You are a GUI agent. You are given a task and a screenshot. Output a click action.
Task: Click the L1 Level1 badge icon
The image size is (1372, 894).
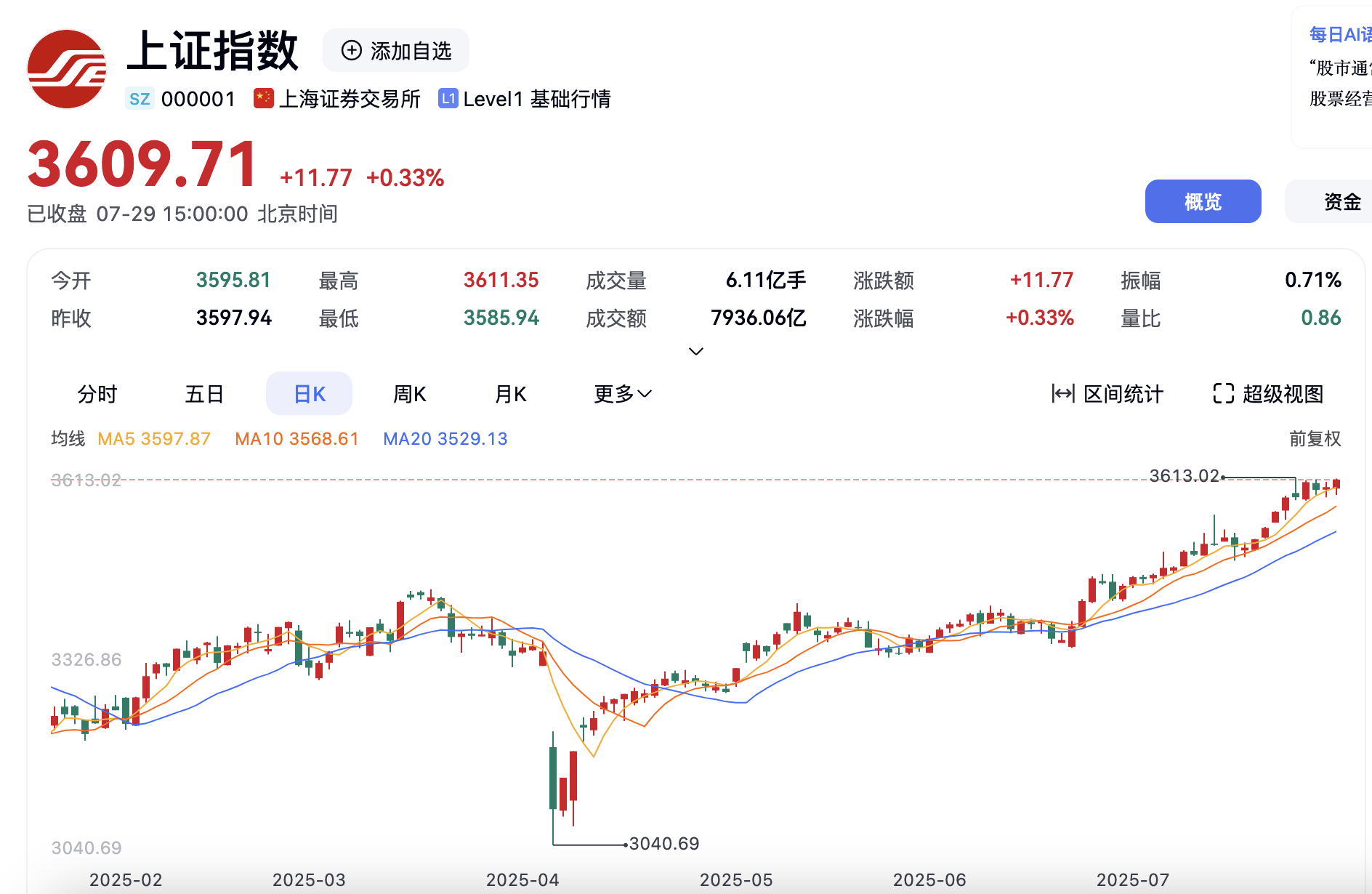click(448, 98)
